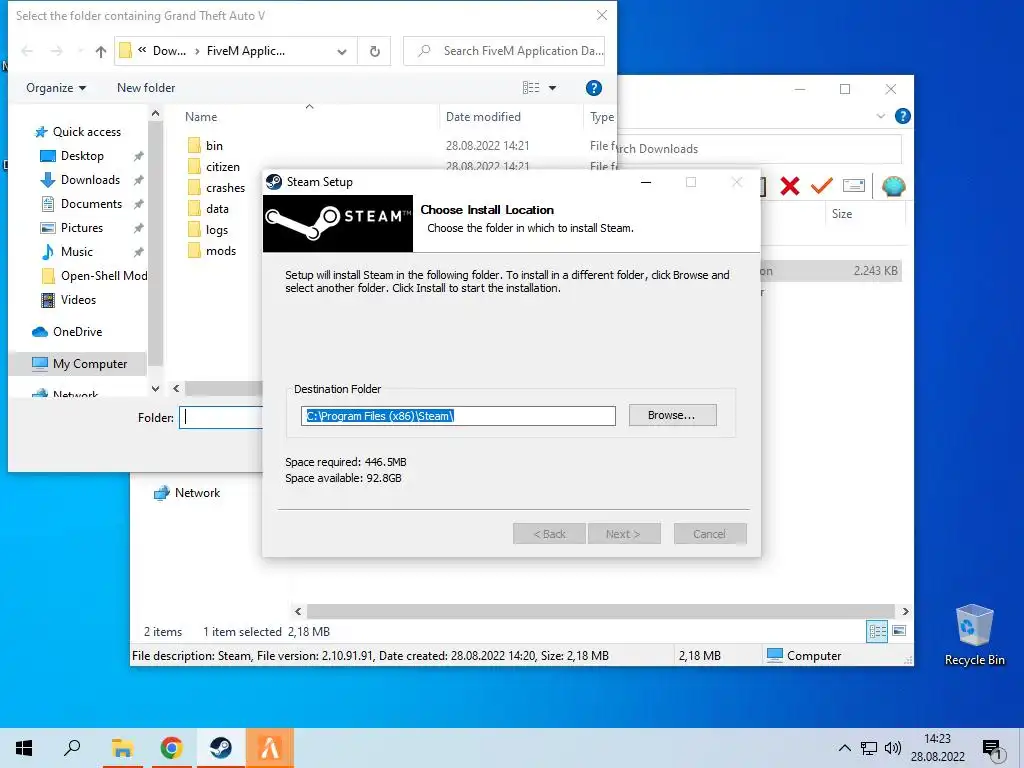Screen dimensions: 1024x768
Task: Go to Desktop in the sidebar
Action: point(82,156)
